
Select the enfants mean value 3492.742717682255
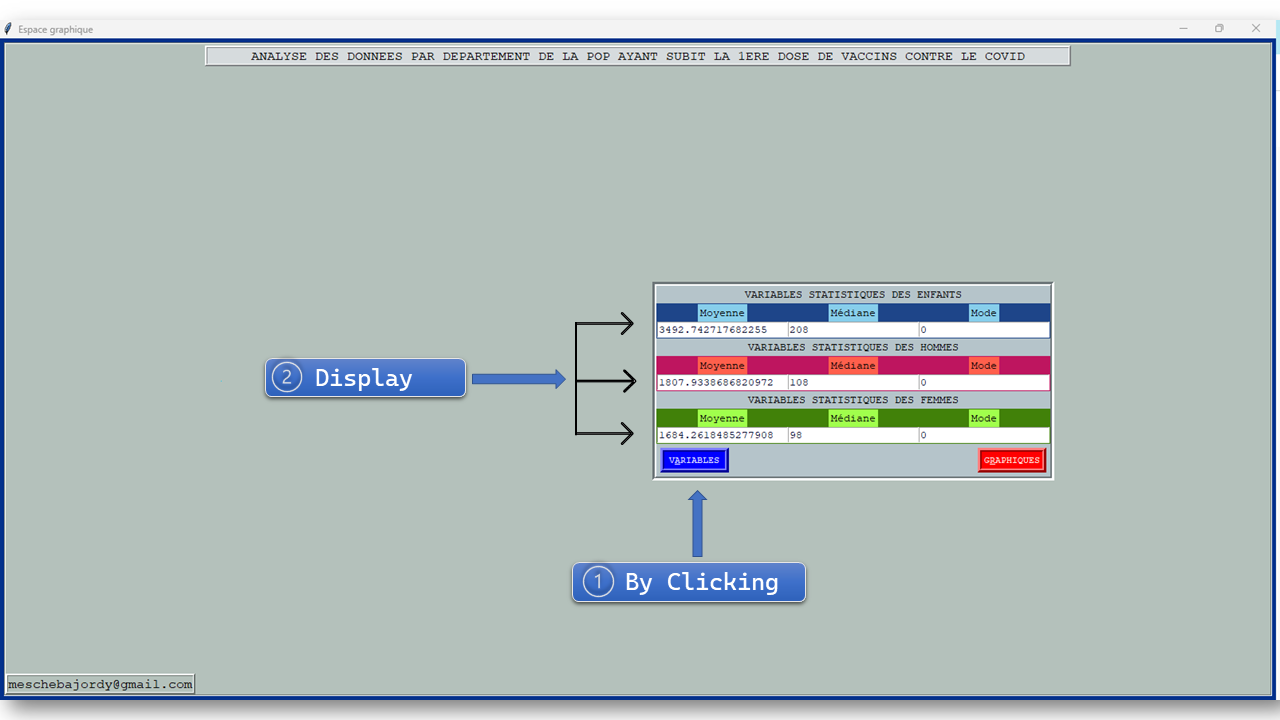(712, 329)
